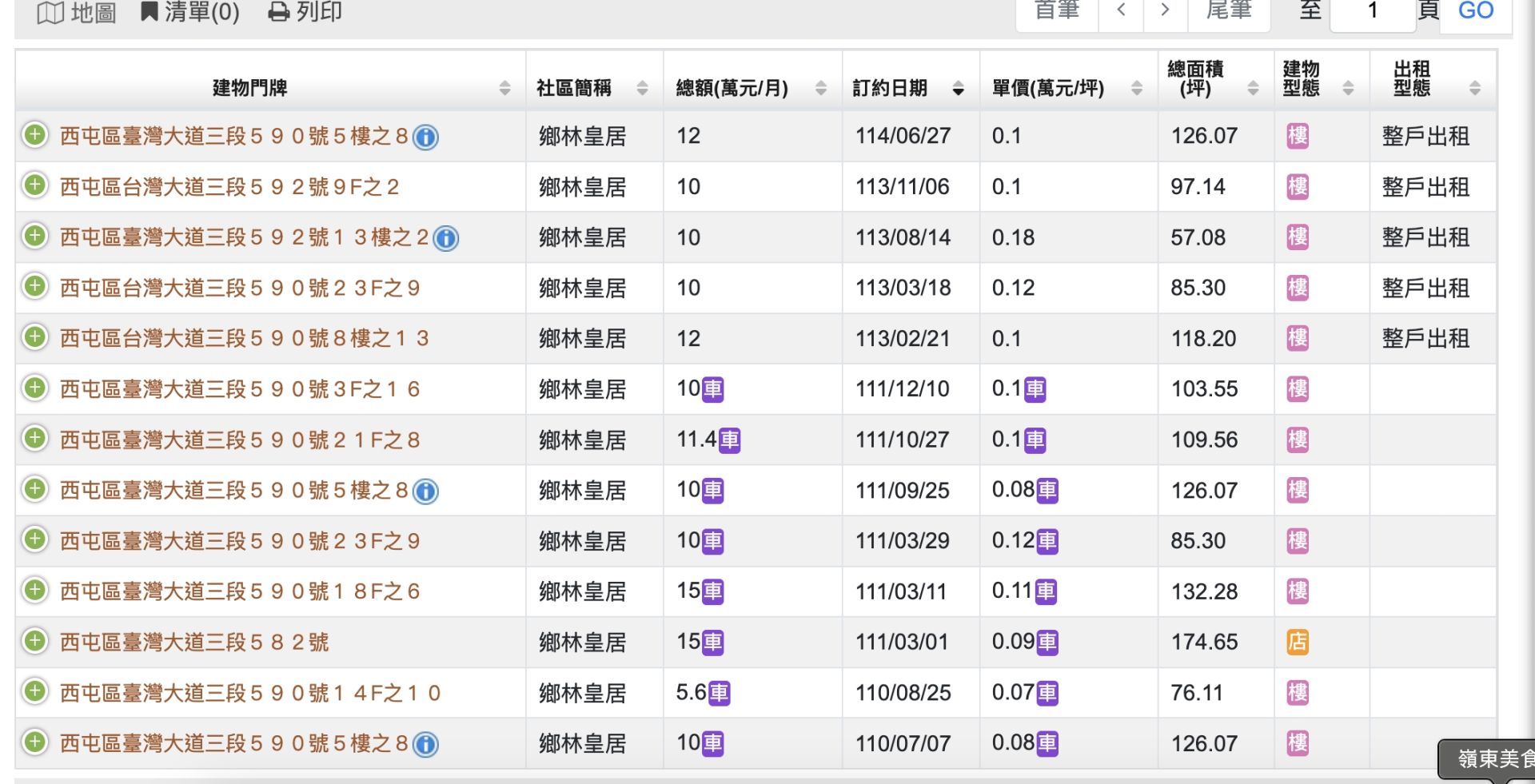Click 車 badge beside 0.1 on 111/12/10
Viewport: 1535px width, 784px height.
tap(1035, 390)
